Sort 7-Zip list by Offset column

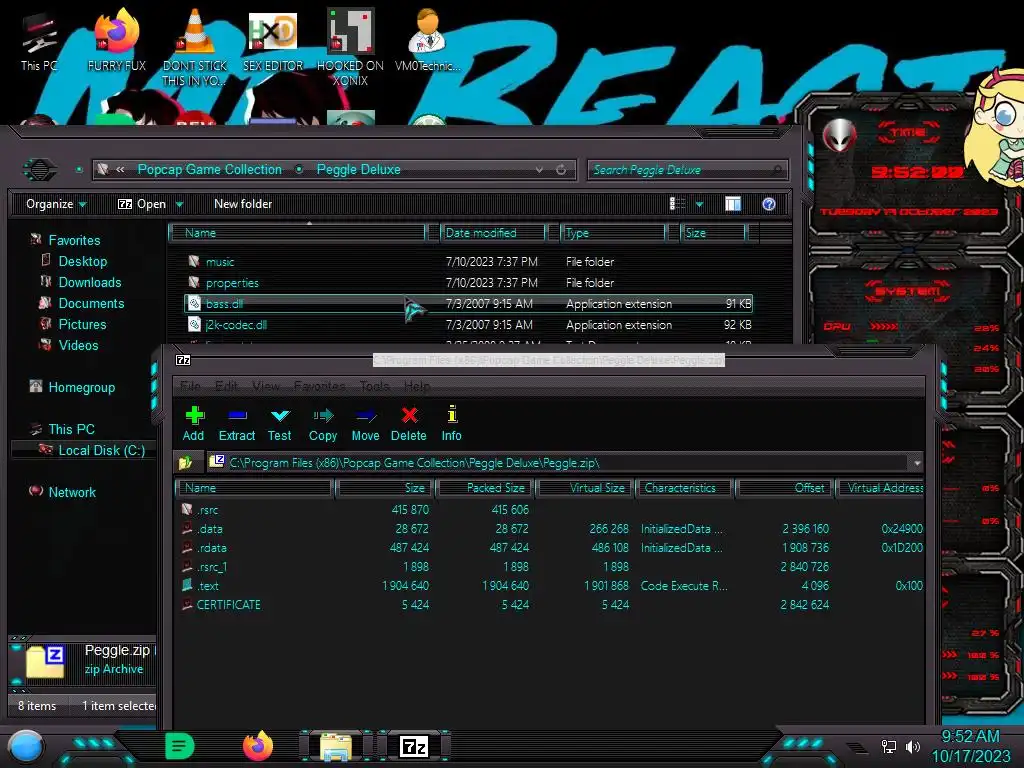tap(786, 488)
